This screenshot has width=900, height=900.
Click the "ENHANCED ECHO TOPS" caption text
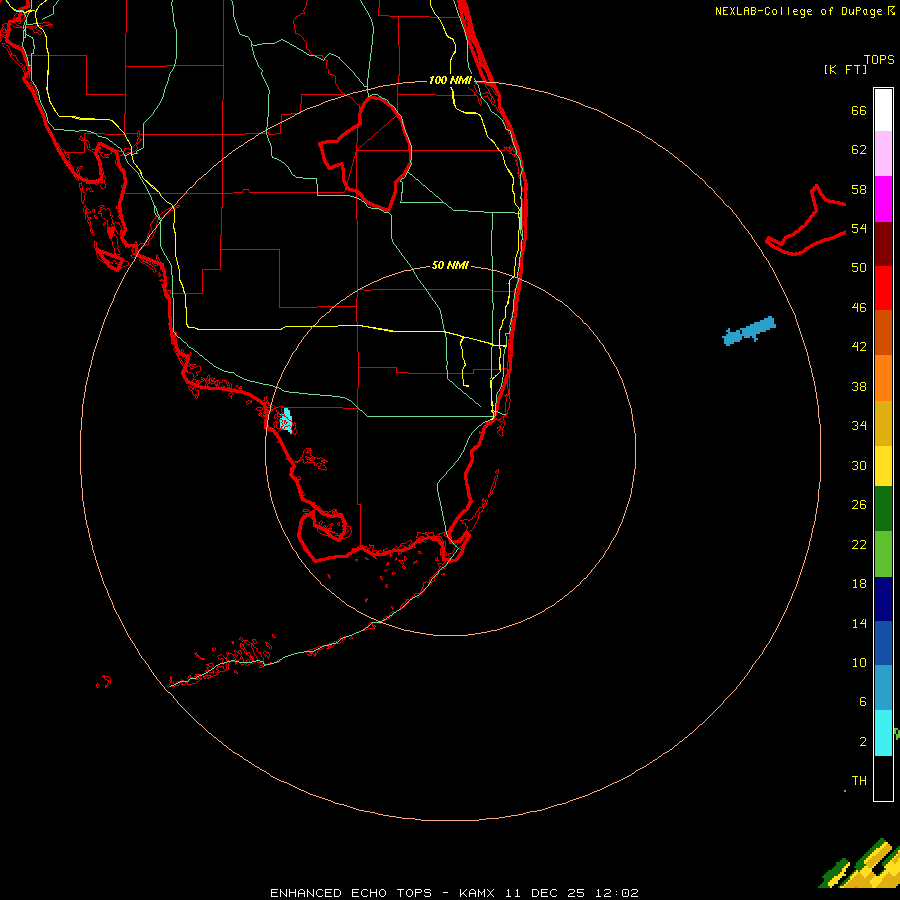(x=351, y=893)
